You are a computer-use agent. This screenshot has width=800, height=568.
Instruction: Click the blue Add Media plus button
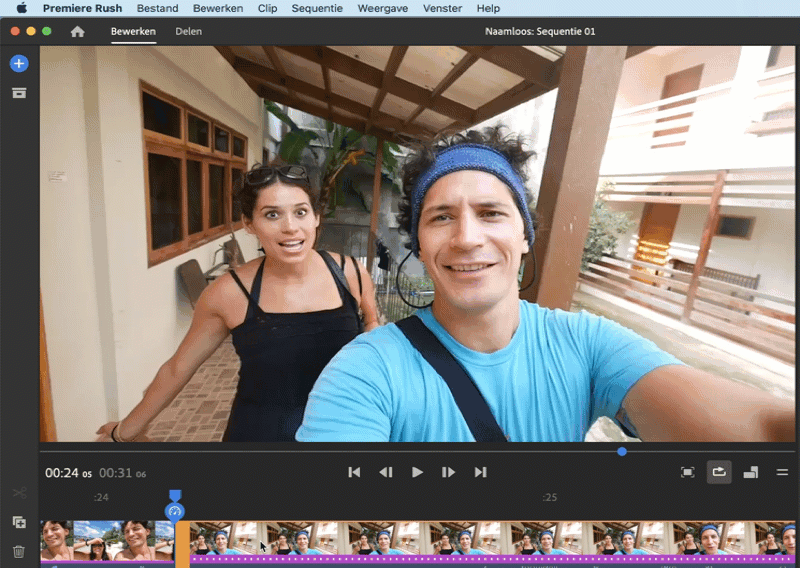point(19,64)
